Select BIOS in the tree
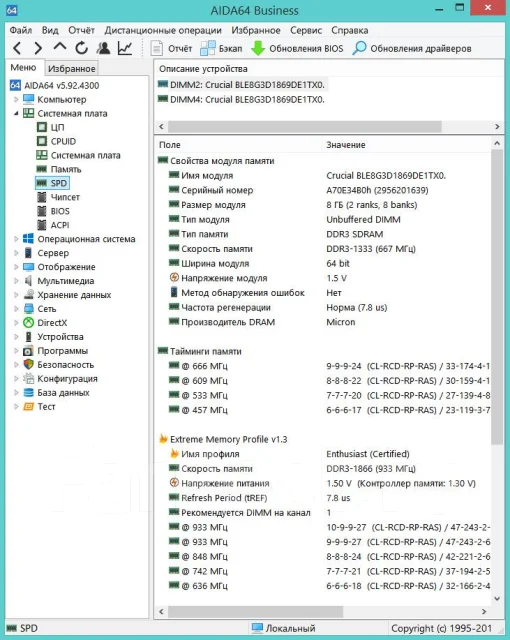 (53, 211)
